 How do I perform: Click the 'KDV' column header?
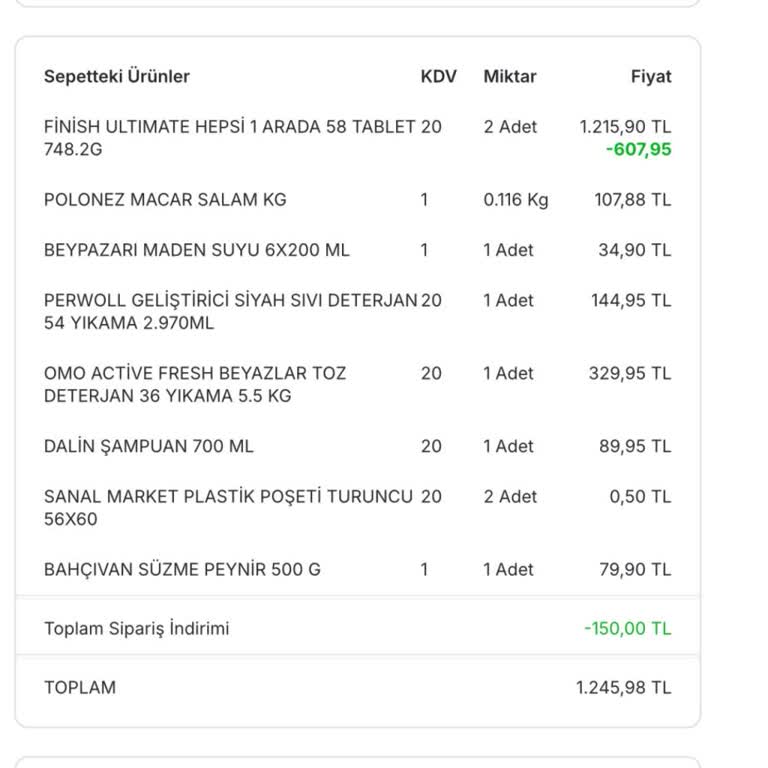click(438, 76)
